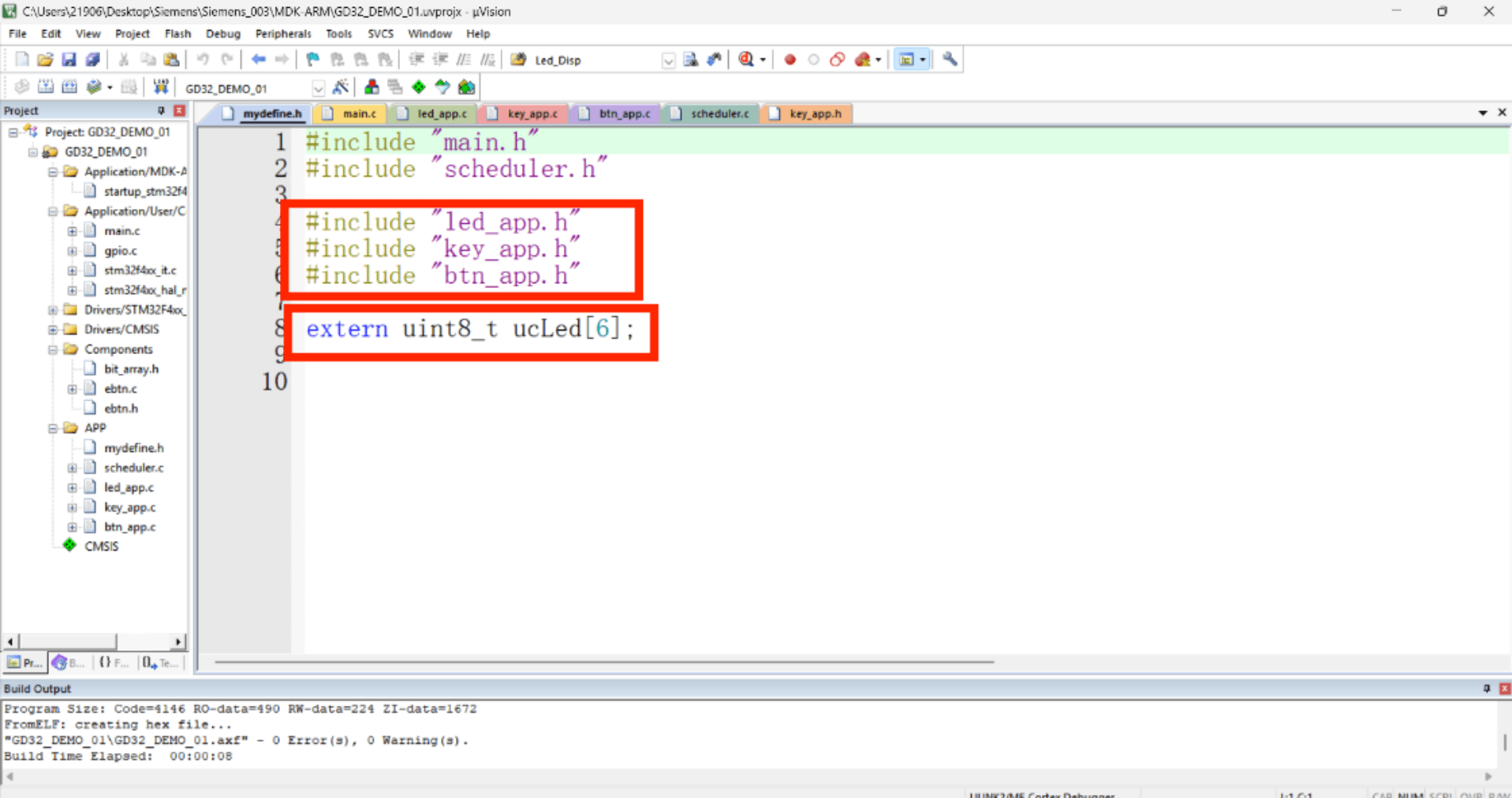
Task: Collapse the APP folder in project tree
Action: (x=53, y=428)
